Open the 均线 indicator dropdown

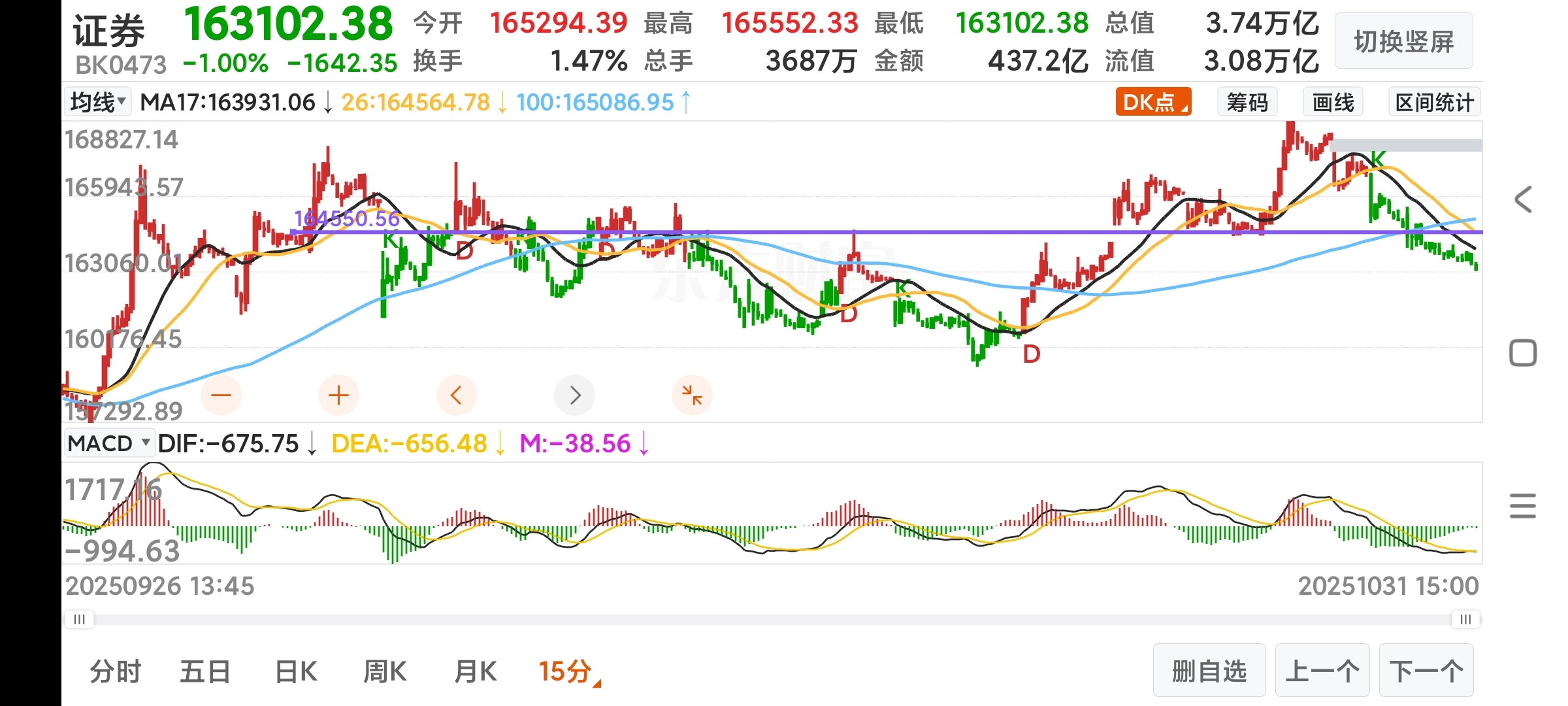tap(98, 103)
